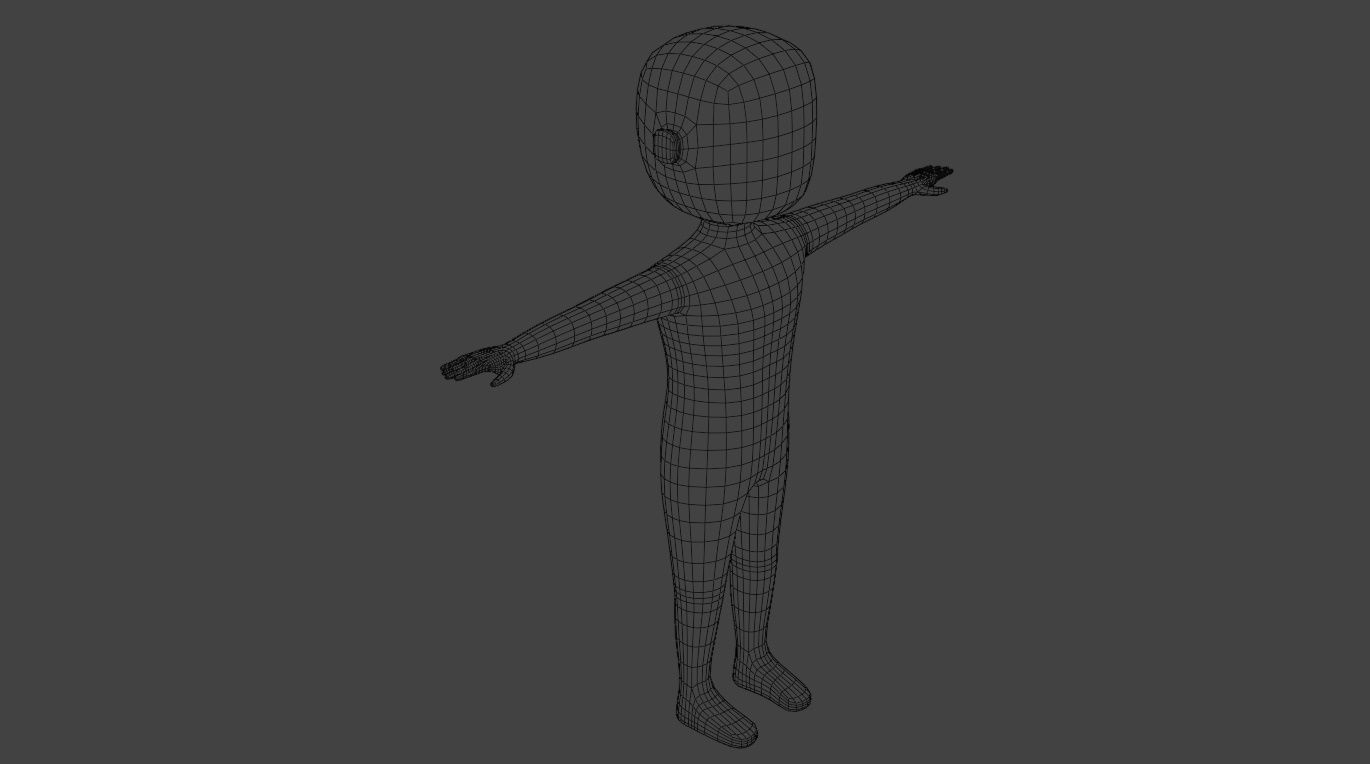Select the character's ear on the head
Screen dimensions: 1370x764
tap(668, 147)
